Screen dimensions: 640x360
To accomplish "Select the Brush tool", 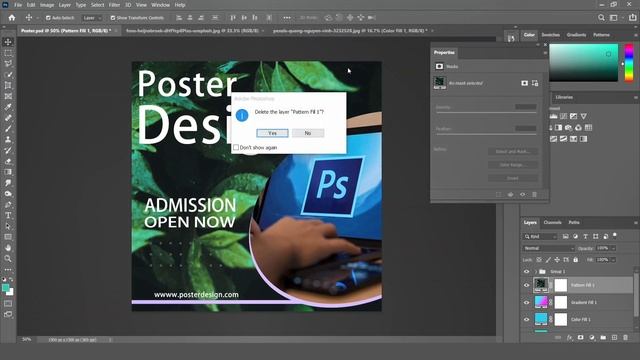I will (x=8, y=129).
